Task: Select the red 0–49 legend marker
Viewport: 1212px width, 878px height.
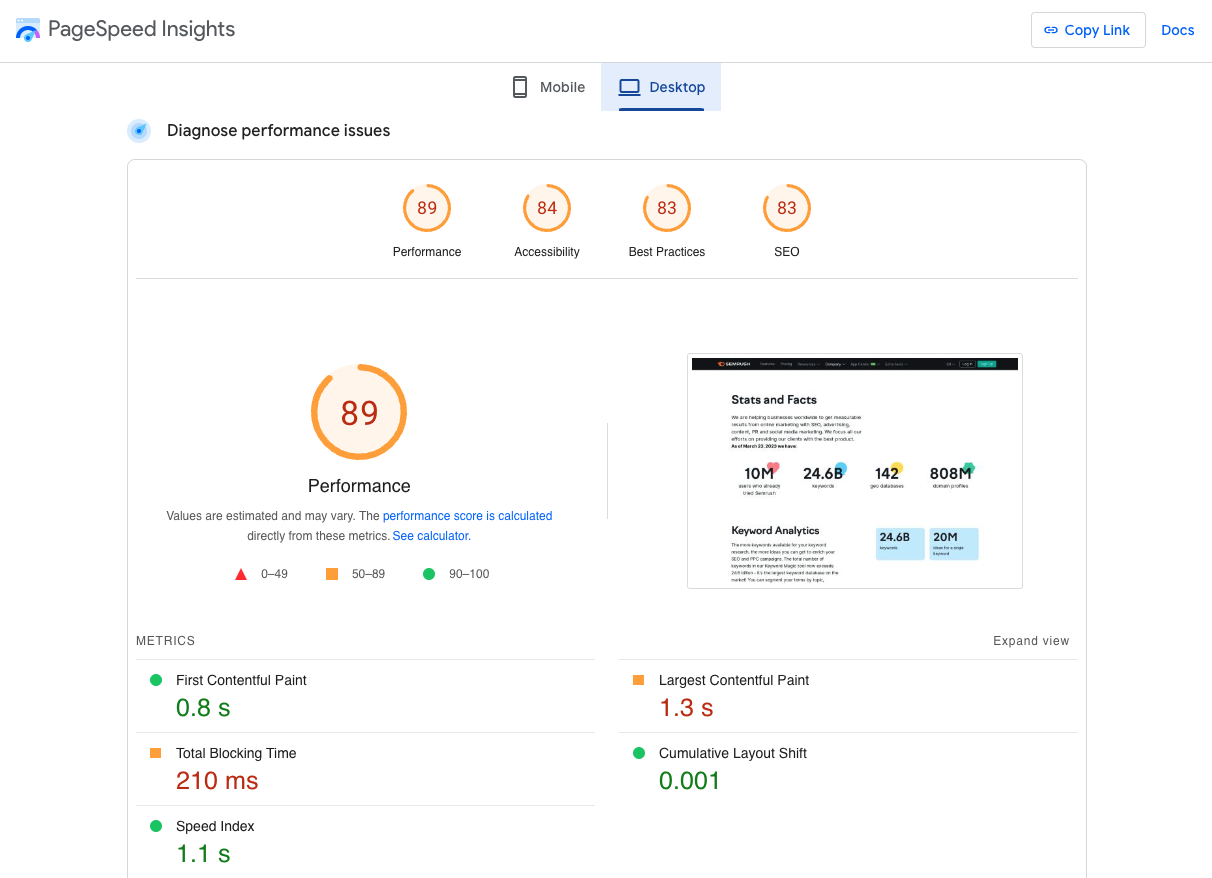Action: [240, 573]
